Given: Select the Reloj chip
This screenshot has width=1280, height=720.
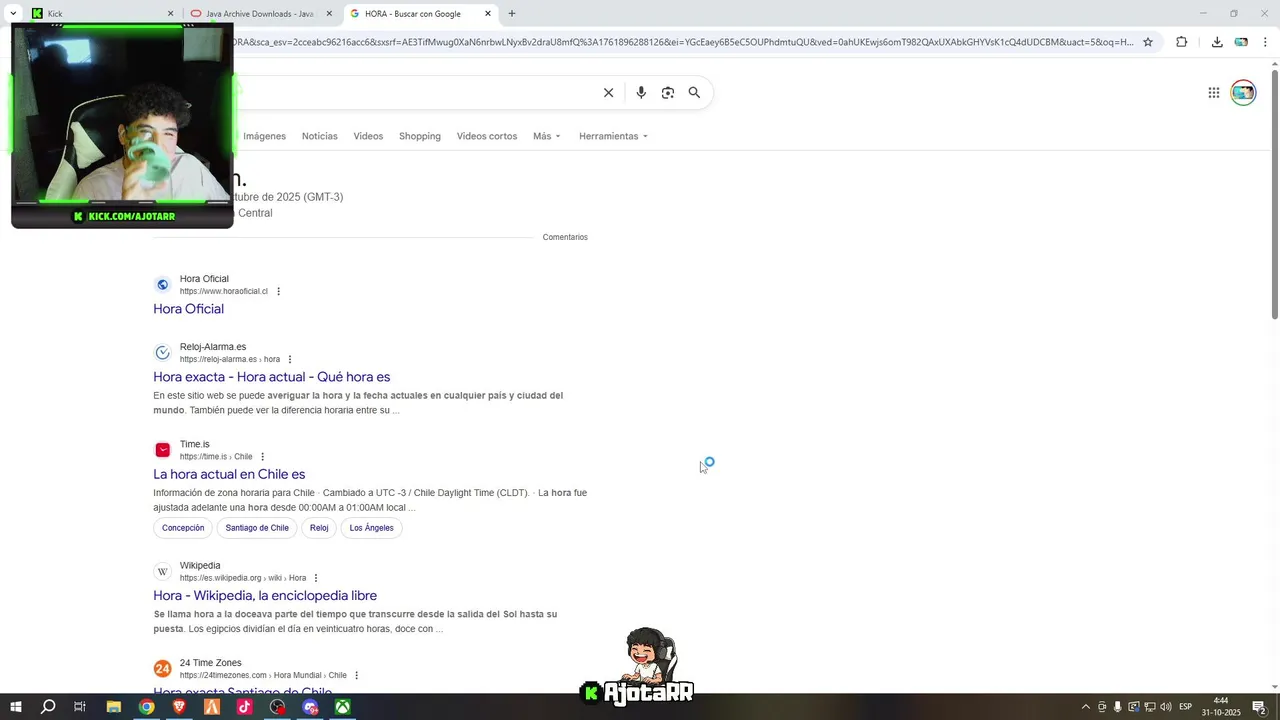Looking at the screenshot, I should pyautogui.click(x=319, y=528).
